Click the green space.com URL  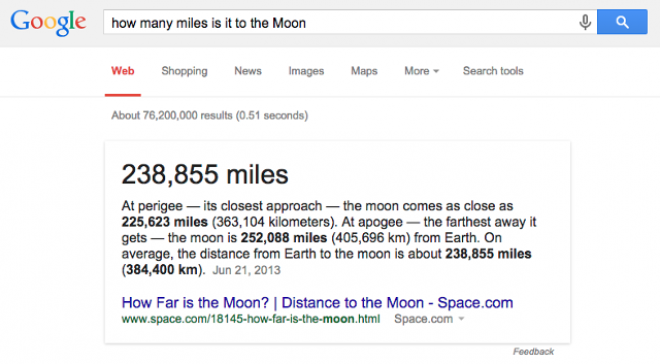click(x=250, y=319)
